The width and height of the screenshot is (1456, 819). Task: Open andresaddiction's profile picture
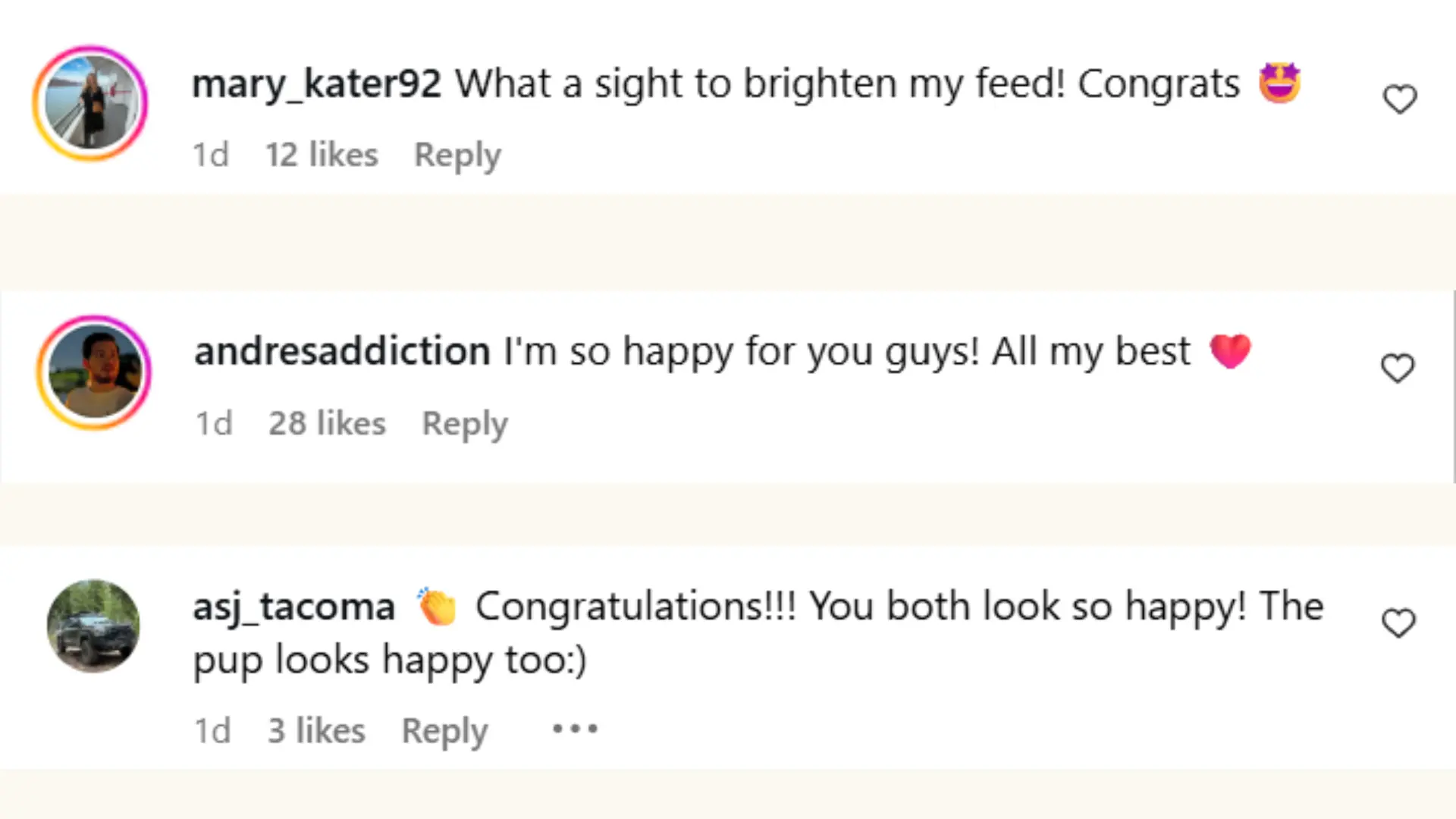click(93, 372)
